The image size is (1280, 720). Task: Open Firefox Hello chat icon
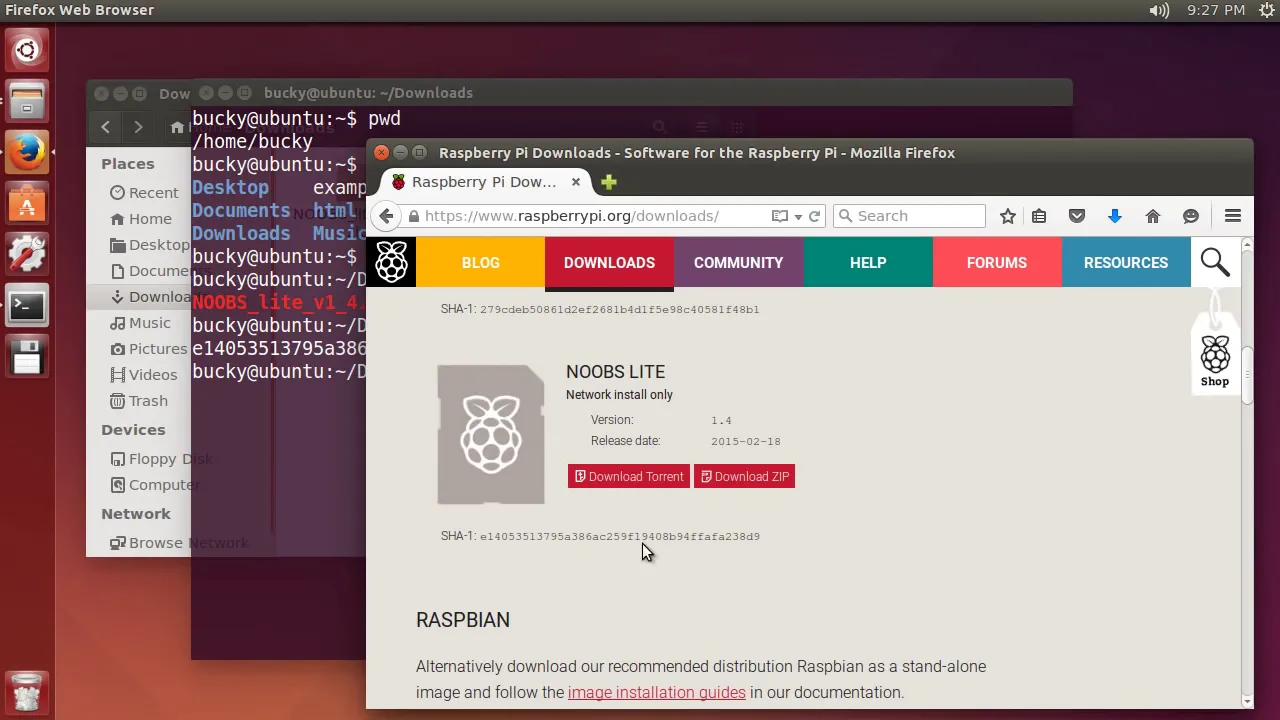tap(1191, 216)
